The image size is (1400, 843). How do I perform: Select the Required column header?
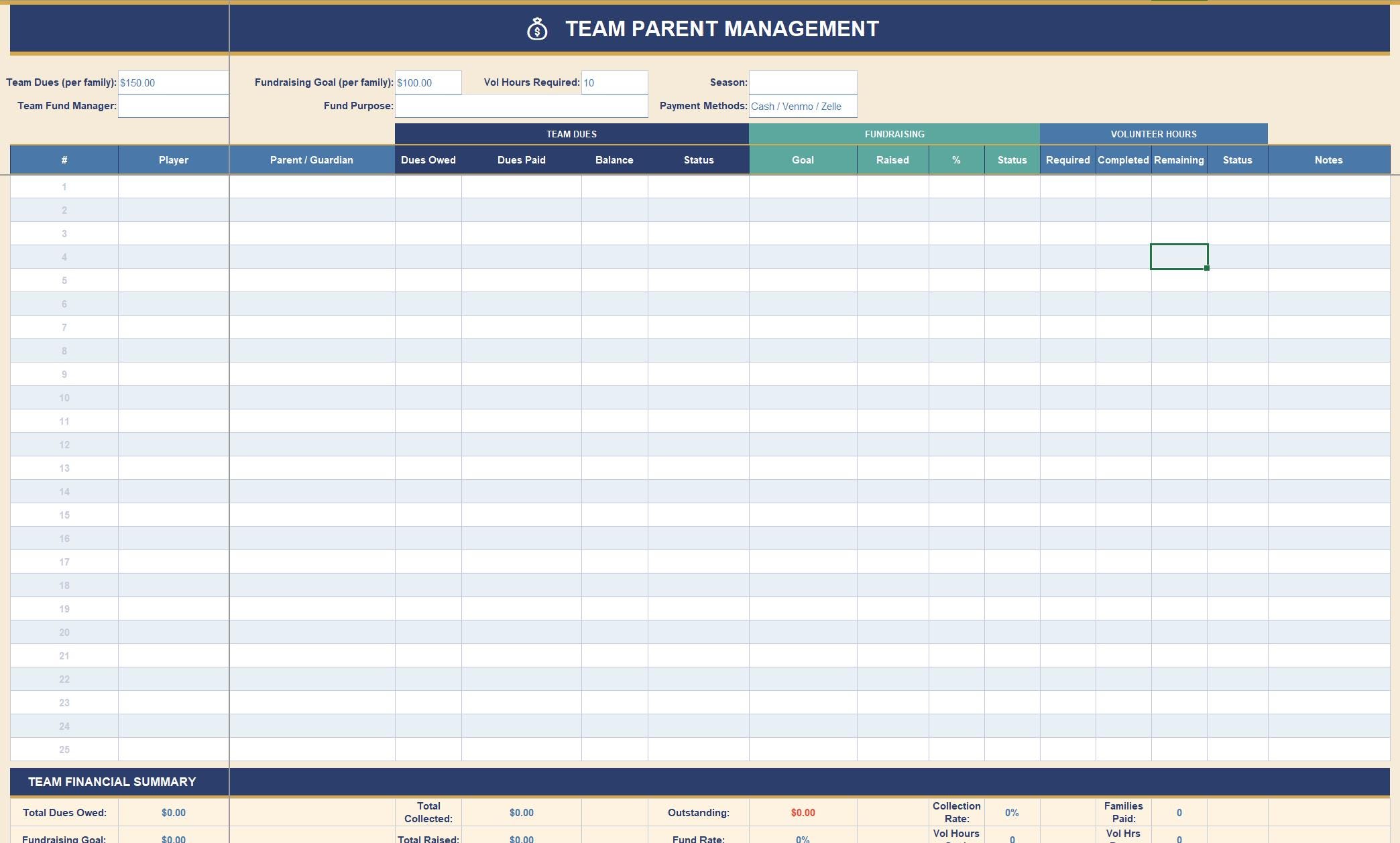tap(1068, 160)
